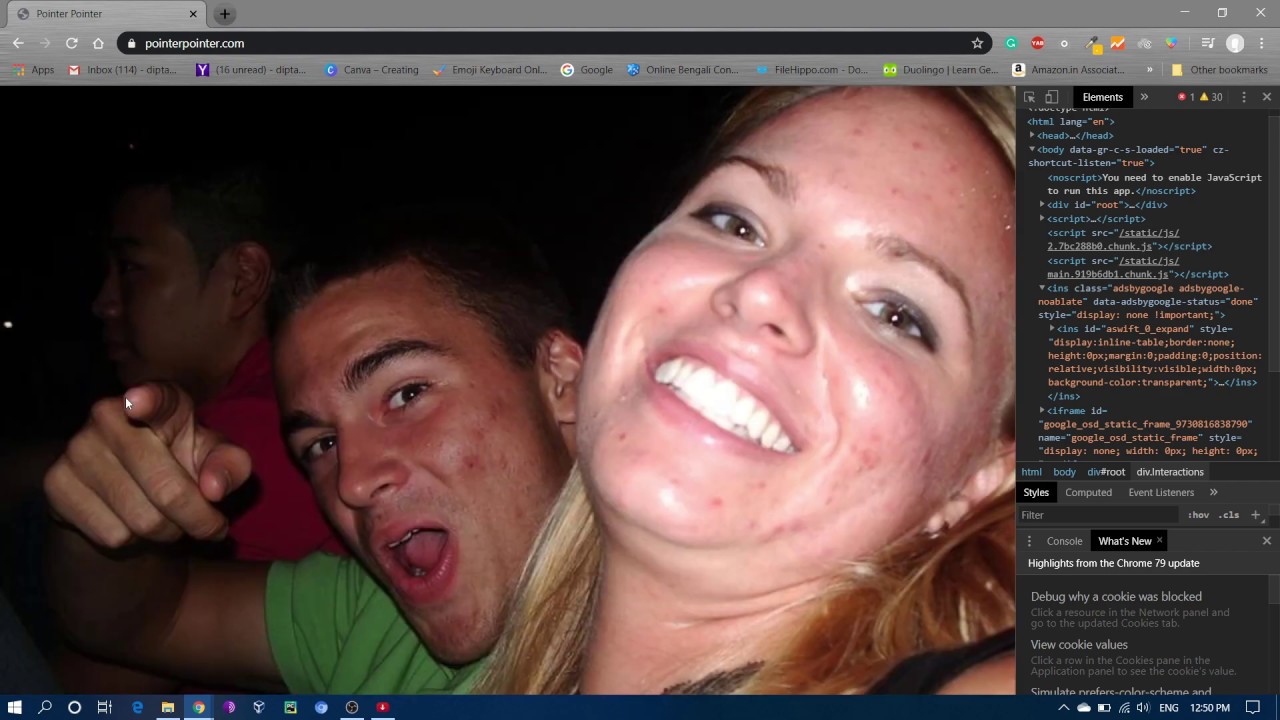Add a new style rule with plus icon

(1255, 515)
